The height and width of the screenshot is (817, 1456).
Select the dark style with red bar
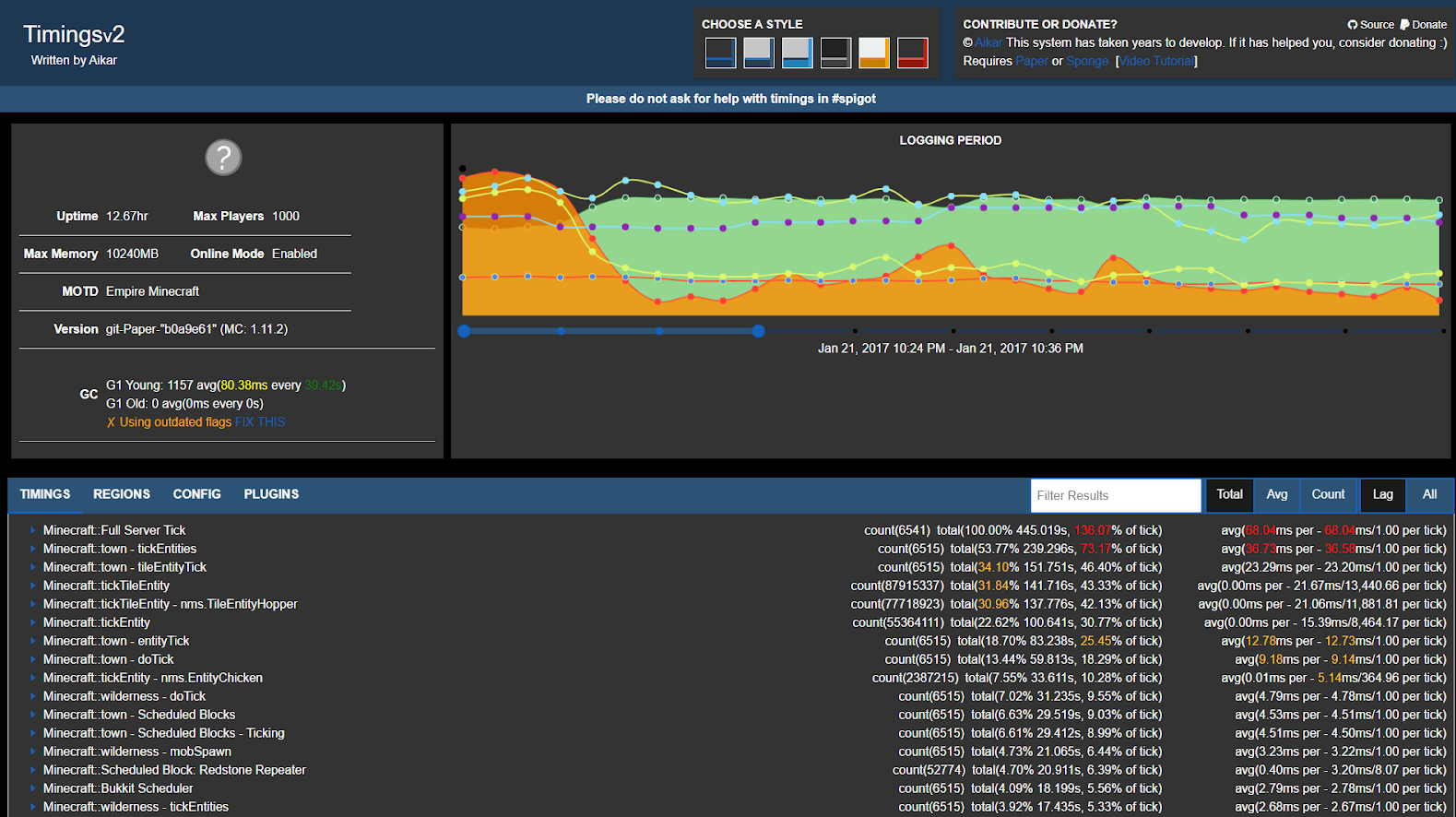point(913,53)
